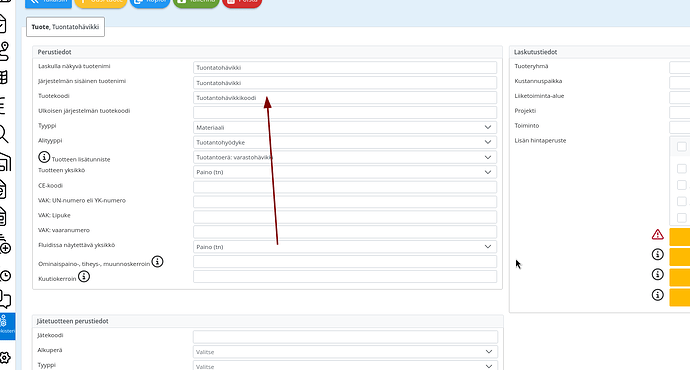Open the clock icon in the sidebar

coord(5,276)
